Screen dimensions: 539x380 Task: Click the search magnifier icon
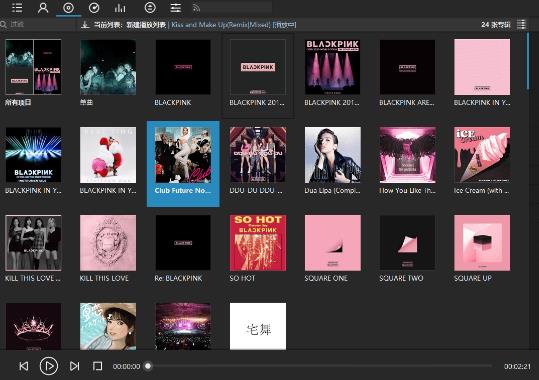pyautogui.click(x=4, y=24)
